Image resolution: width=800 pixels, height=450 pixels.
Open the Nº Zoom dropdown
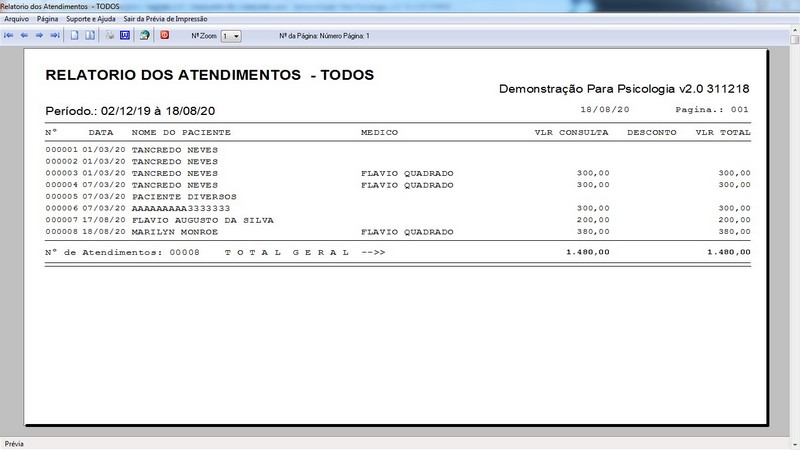pos(231,36)
